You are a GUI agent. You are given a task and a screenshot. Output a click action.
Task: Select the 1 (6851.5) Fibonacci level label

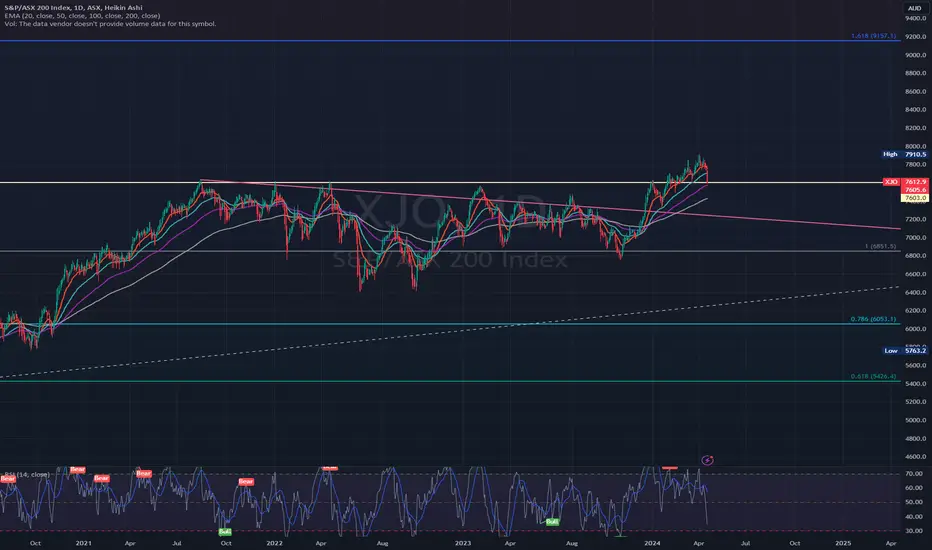tap(880, 246)
